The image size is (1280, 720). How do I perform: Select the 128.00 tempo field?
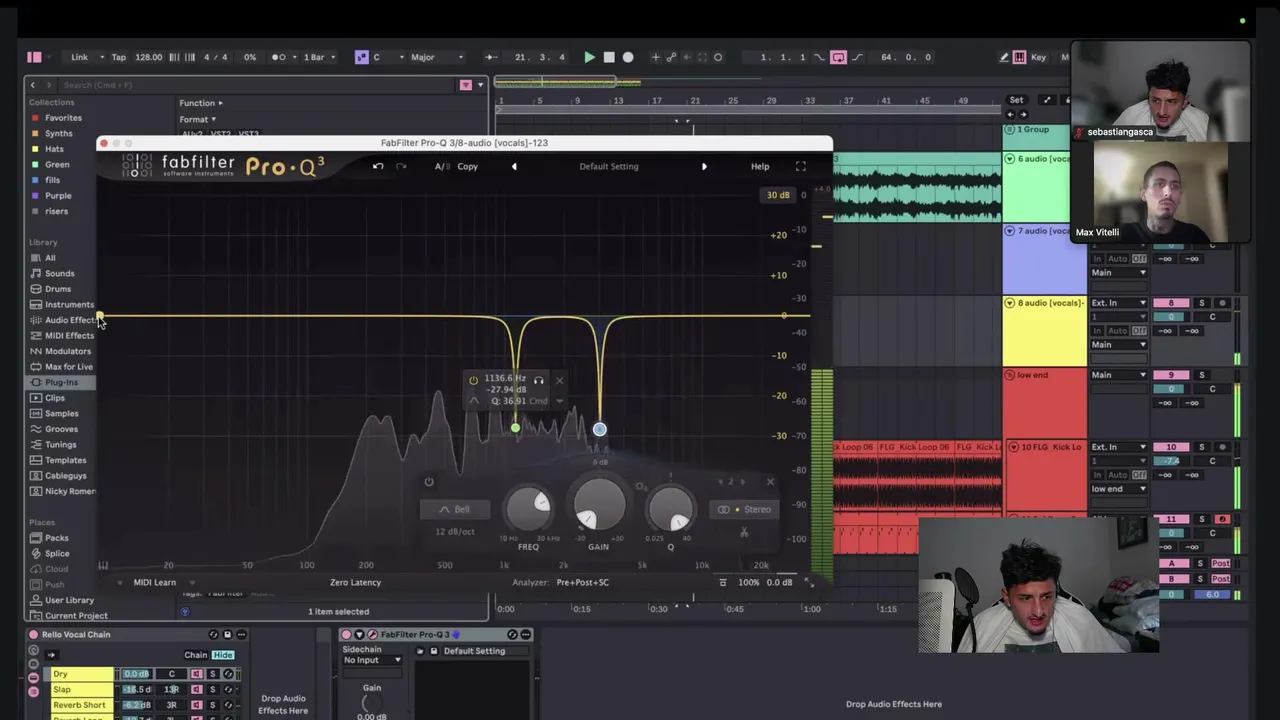pyautogui.click(x=148, y=57)
